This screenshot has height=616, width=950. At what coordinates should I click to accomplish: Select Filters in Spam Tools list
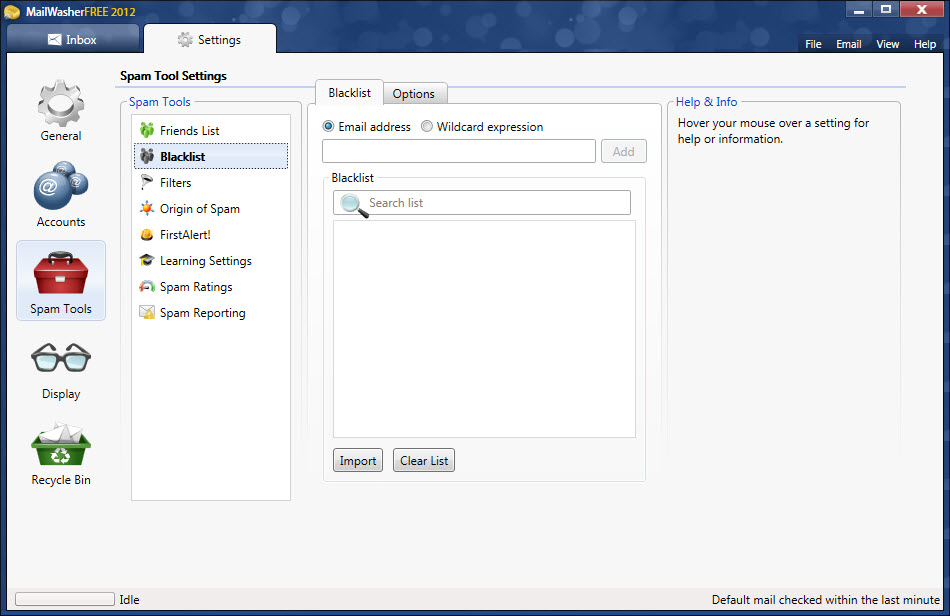[211, 182]
